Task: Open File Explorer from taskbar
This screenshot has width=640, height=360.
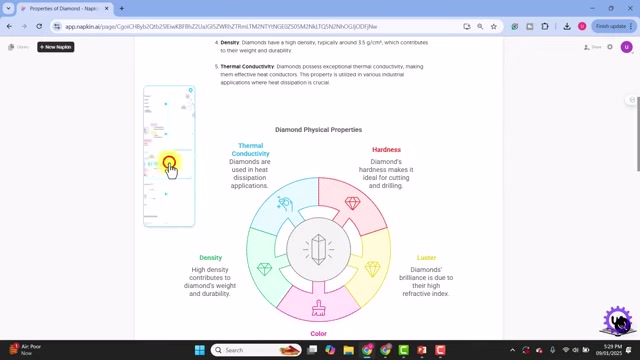Action: (x=348, y=350)
